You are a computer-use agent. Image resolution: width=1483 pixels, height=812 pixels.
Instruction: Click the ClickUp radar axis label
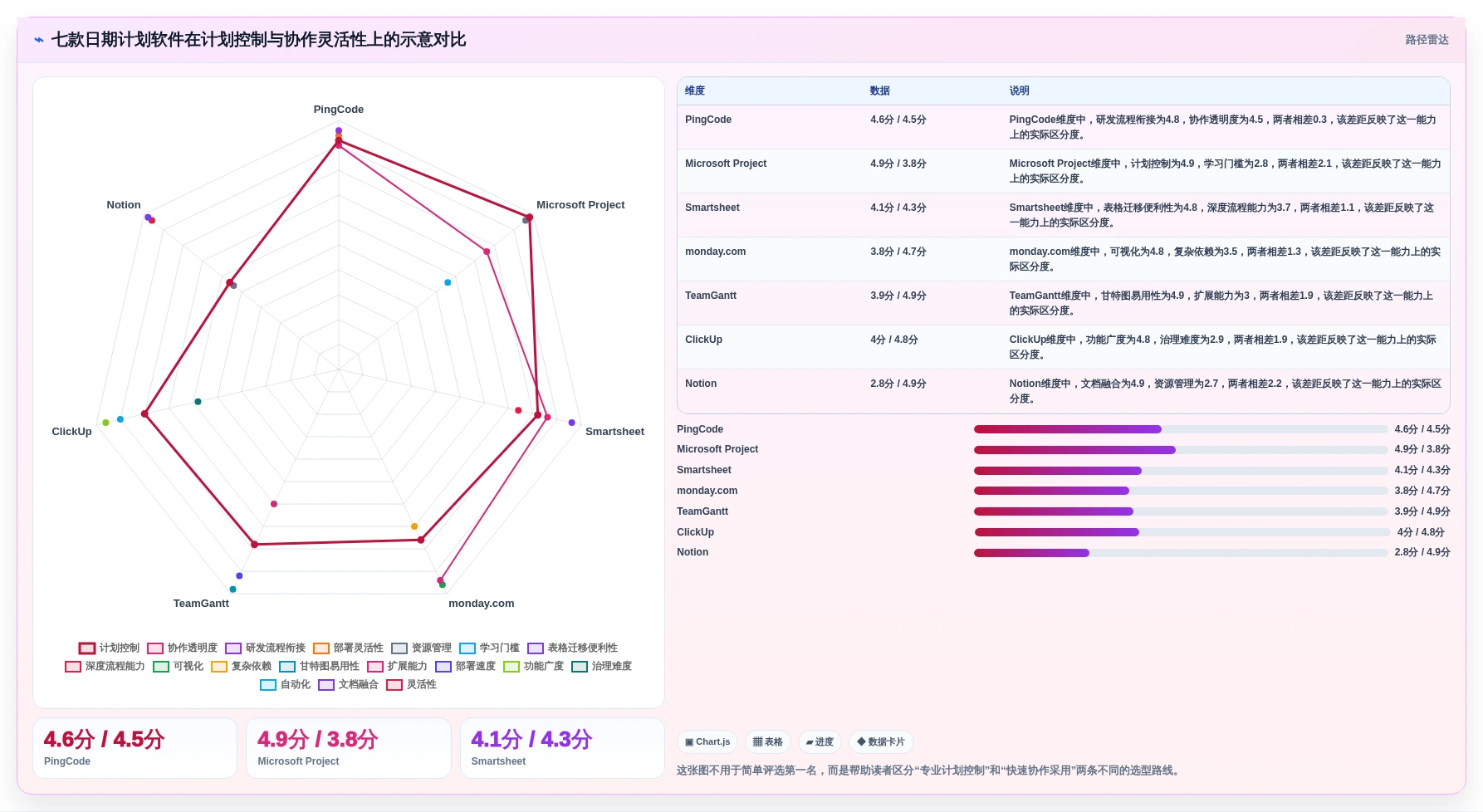coord(72,432)
